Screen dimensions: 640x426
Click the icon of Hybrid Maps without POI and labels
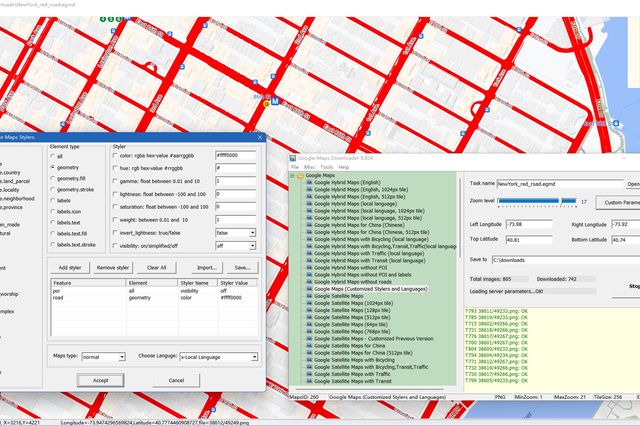(309, 275)
